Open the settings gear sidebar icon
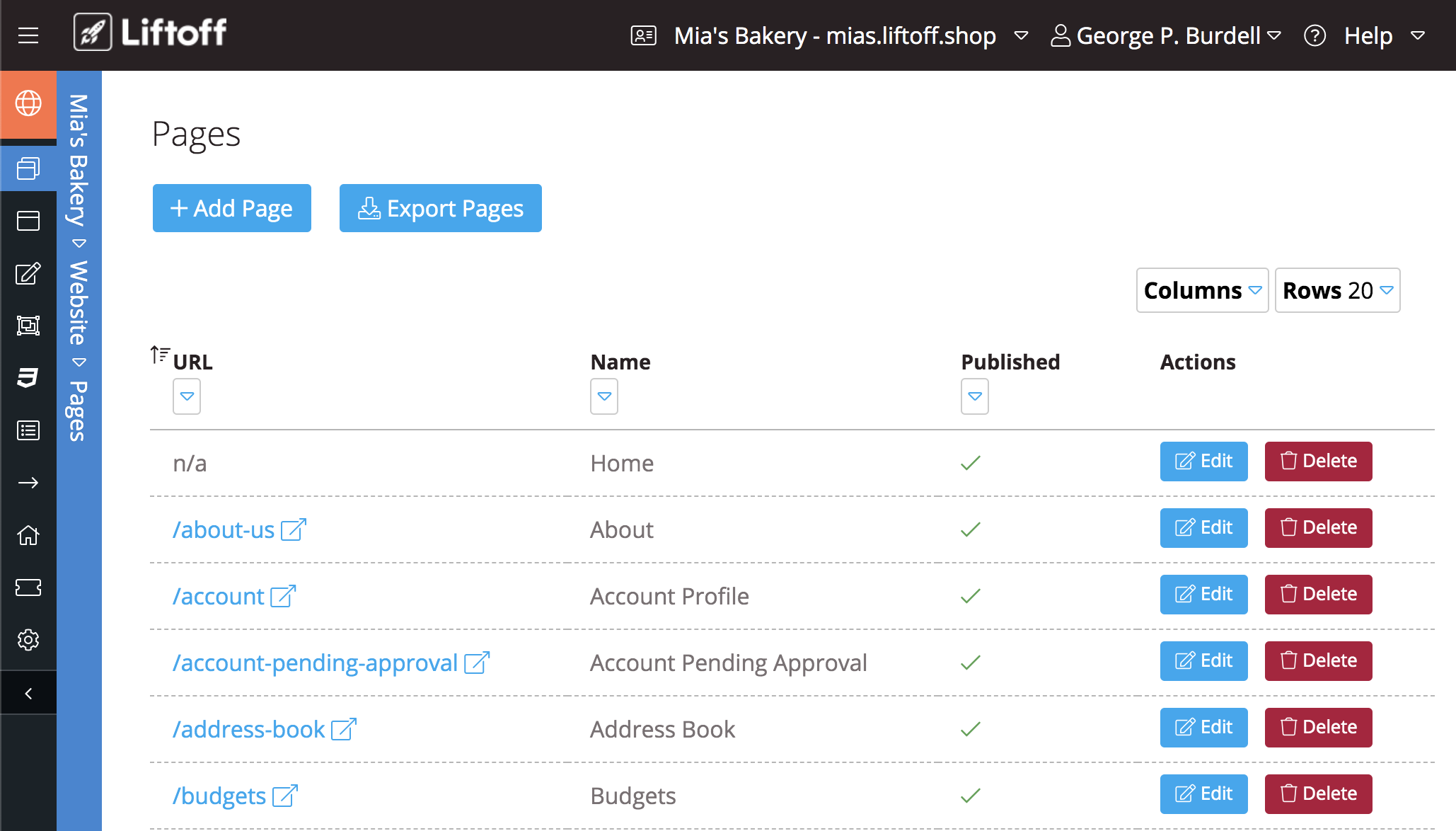This screenshot has width=1456, height=831. click(28, 640)
